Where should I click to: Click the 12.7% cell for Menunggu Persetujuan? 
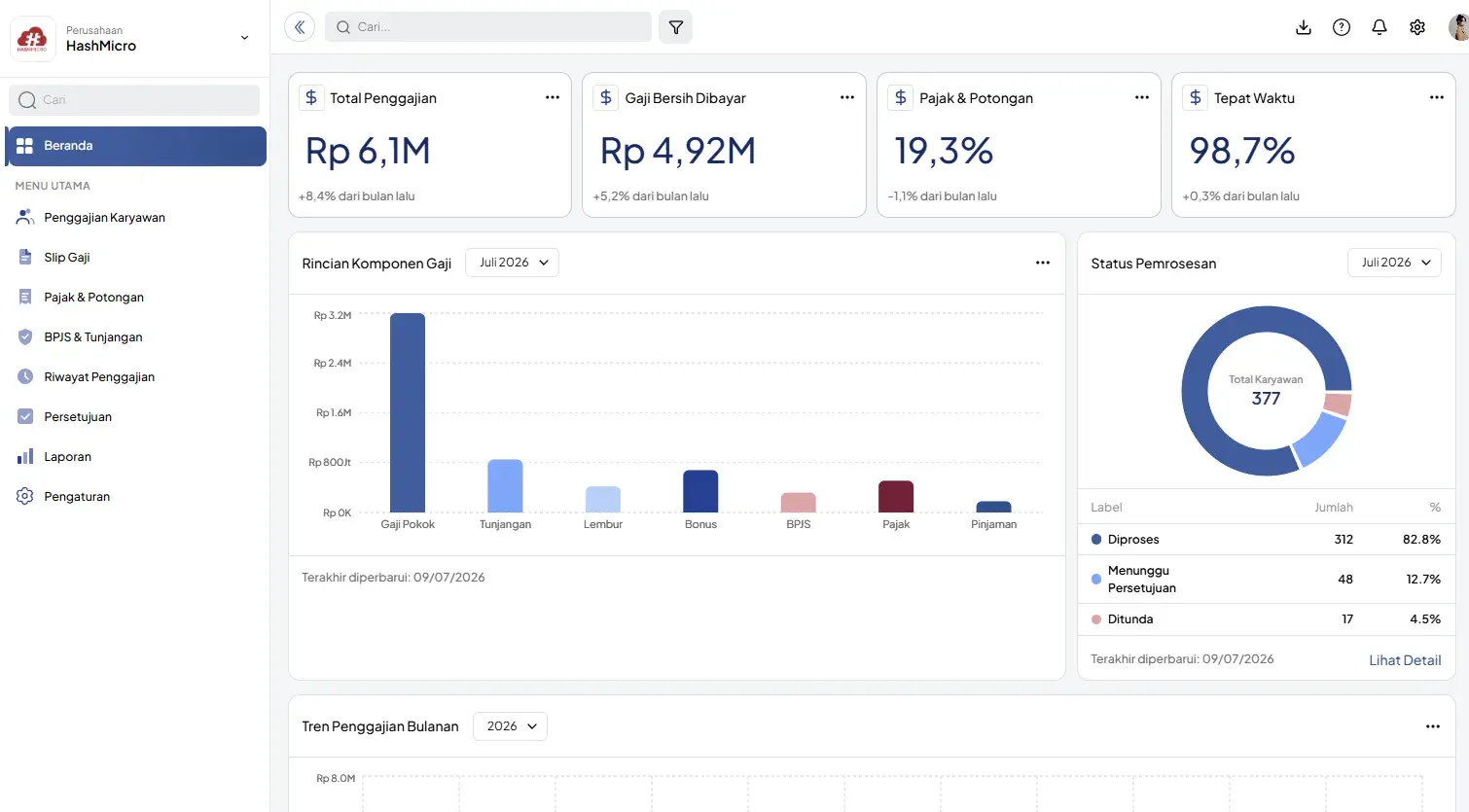[1423, 580]
